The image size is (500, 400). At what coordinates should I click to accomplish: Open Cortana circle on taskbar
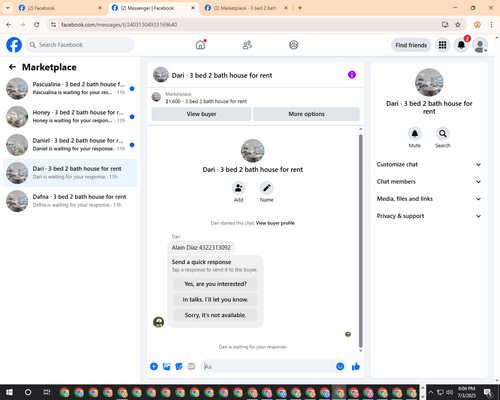(x=28, y=392)
